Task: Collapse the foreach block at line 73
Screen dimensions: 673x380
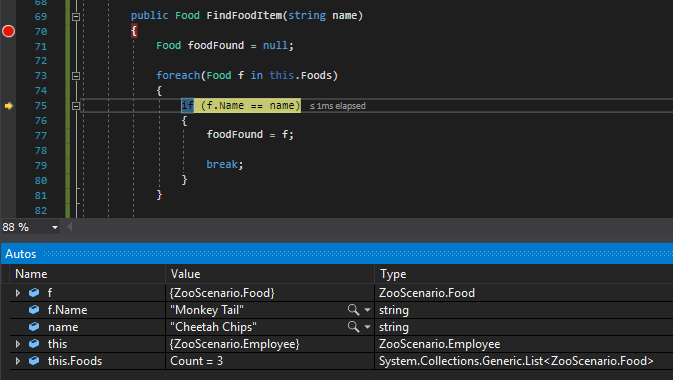Action: pyautogui.click(x=76, y=76)
